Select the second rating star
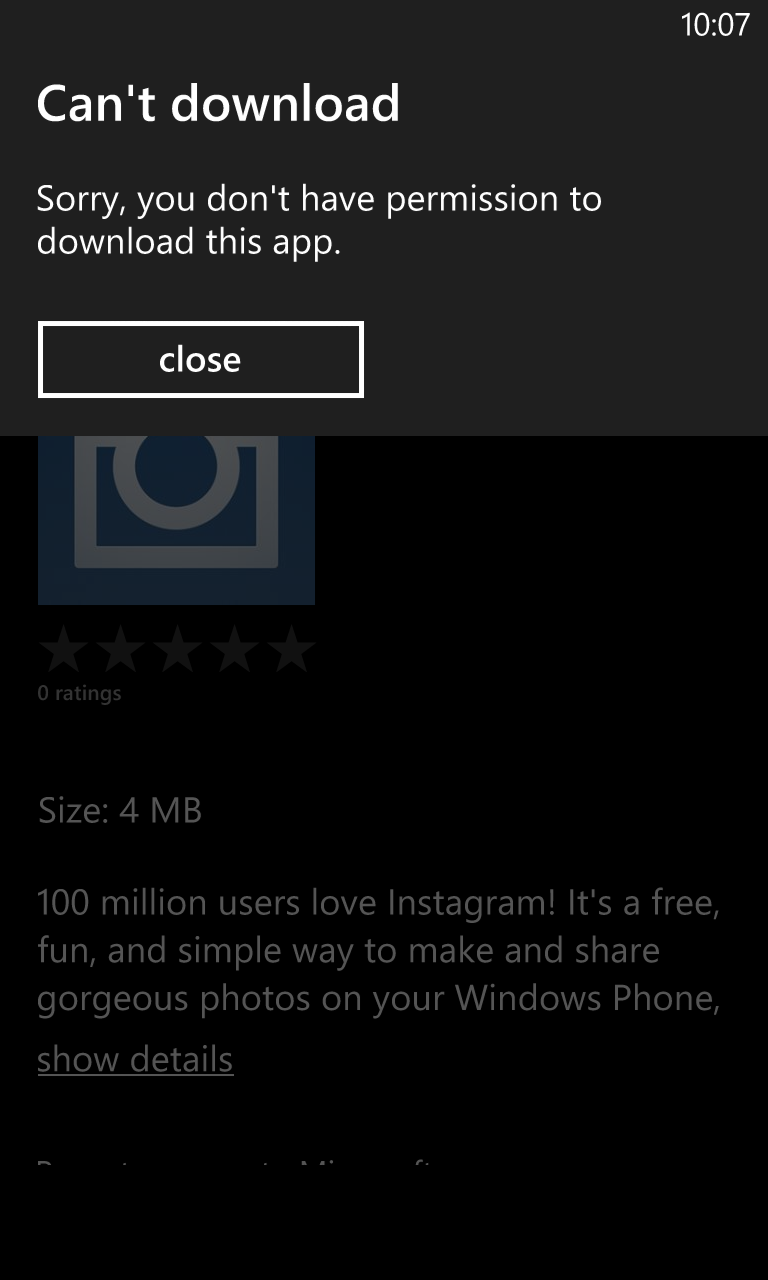 (x=120, y=650)
